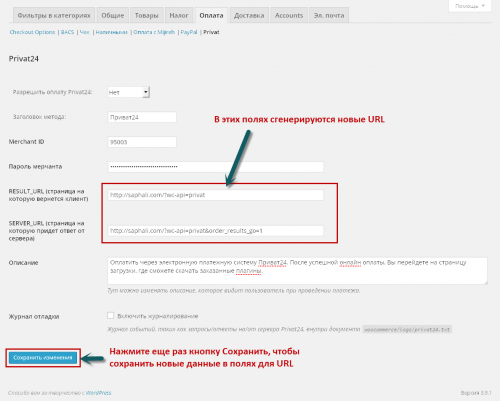Focus the Пароль мерчанта password field
The height and width of the screenshot is (401, 500).
pos(215,167)
